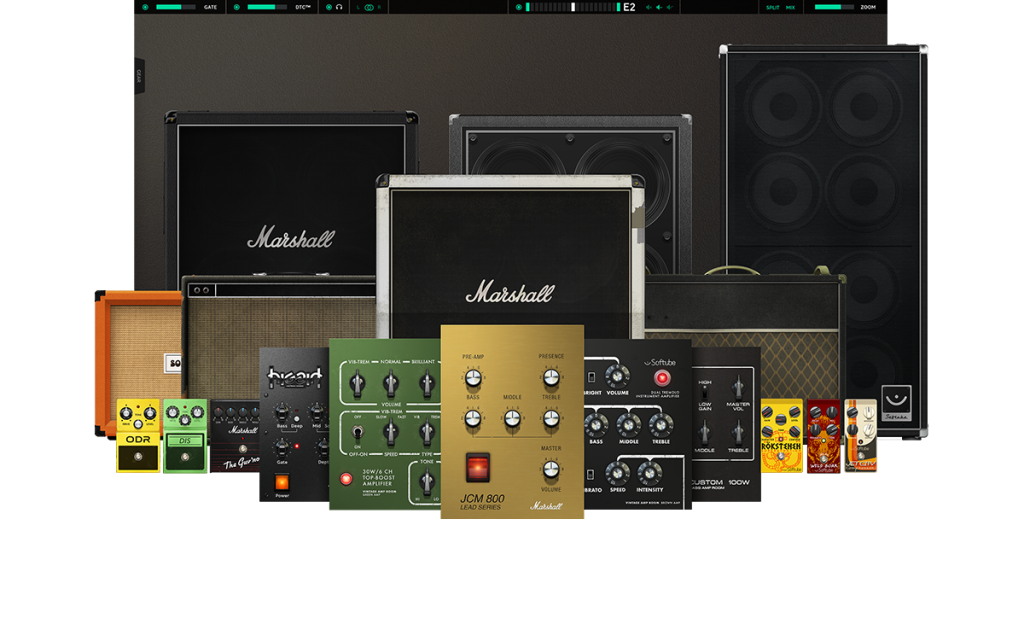
Task: Click the E2 tuner note display
Action: pyautogui.click(x=629, y=7)
